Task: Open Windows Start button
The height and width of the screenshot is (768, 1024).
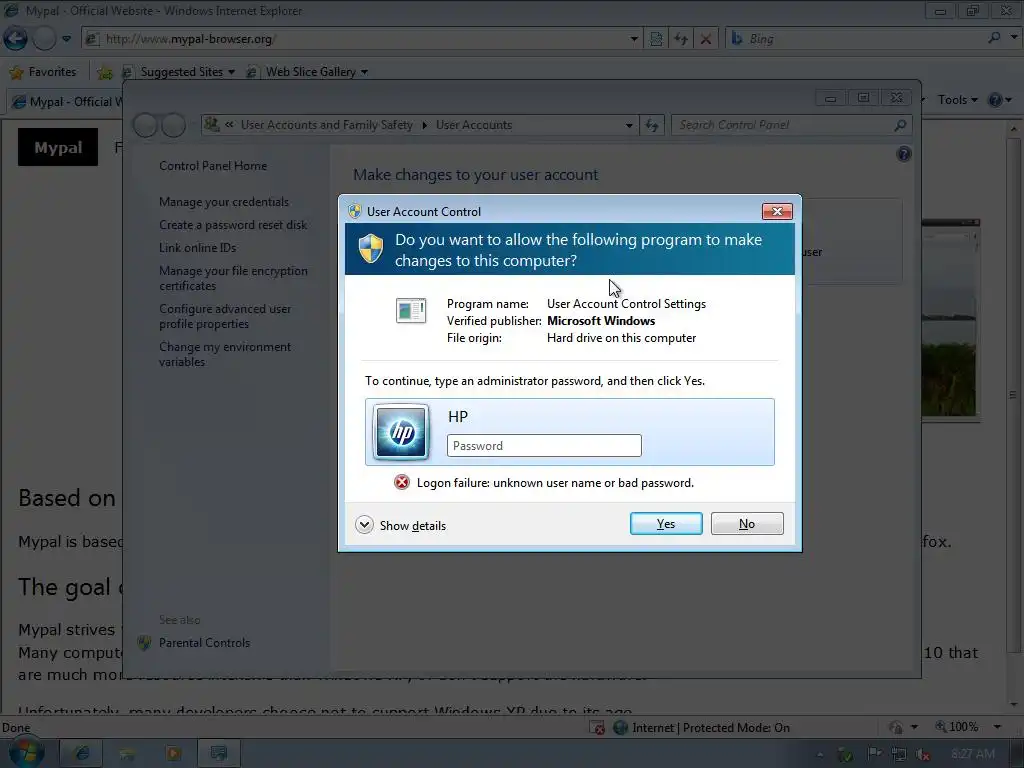Action: pos(26,752)
